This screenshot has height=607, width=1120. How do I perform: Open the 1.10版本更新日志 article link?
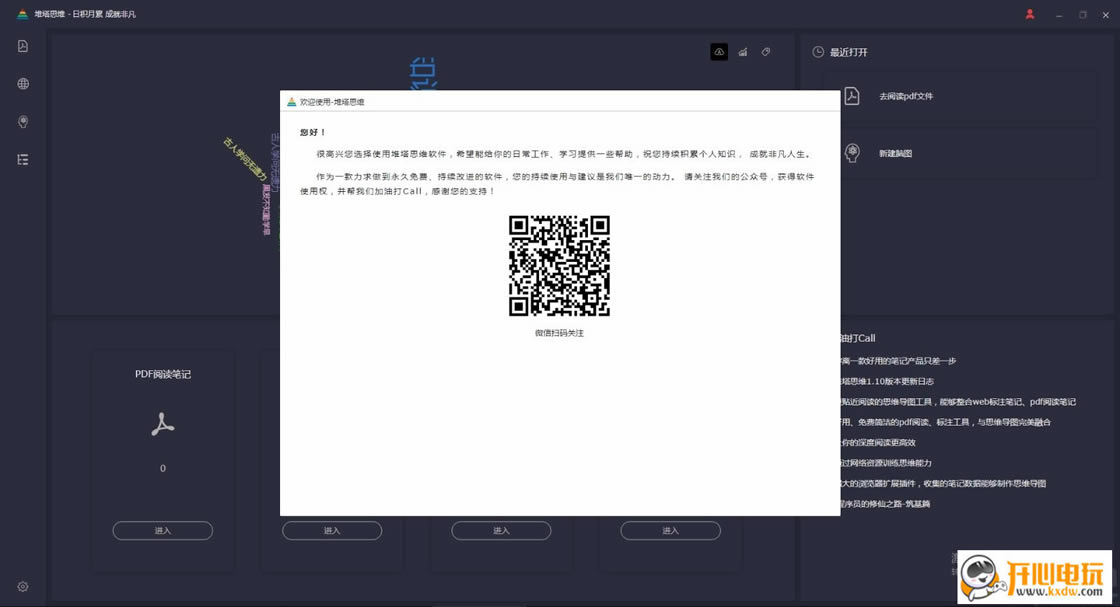click(888, 381)
